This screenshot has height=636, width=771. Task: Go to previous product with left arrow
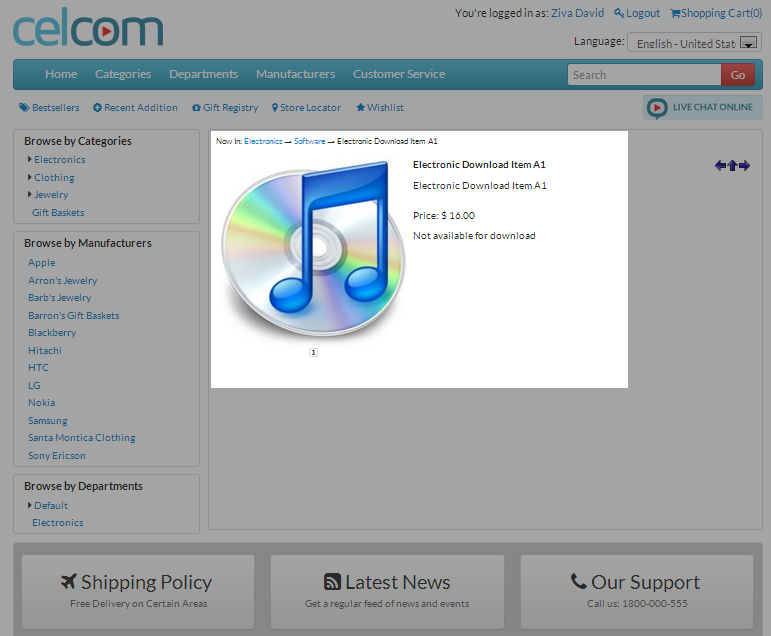[720, 166]
